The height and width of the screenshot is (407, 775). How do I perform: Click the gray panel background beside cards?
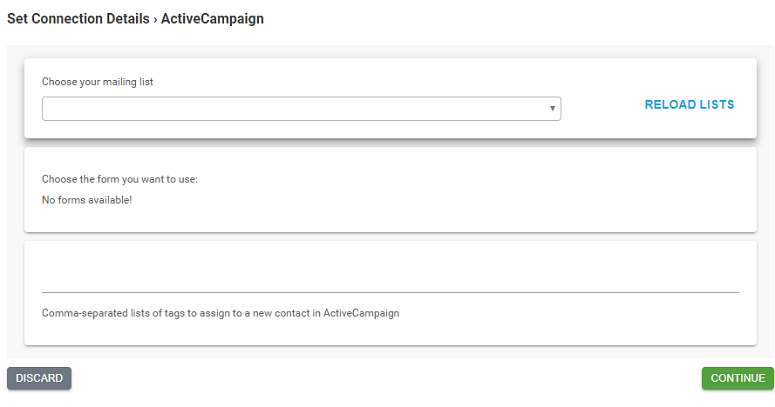(x=15, y=198)
